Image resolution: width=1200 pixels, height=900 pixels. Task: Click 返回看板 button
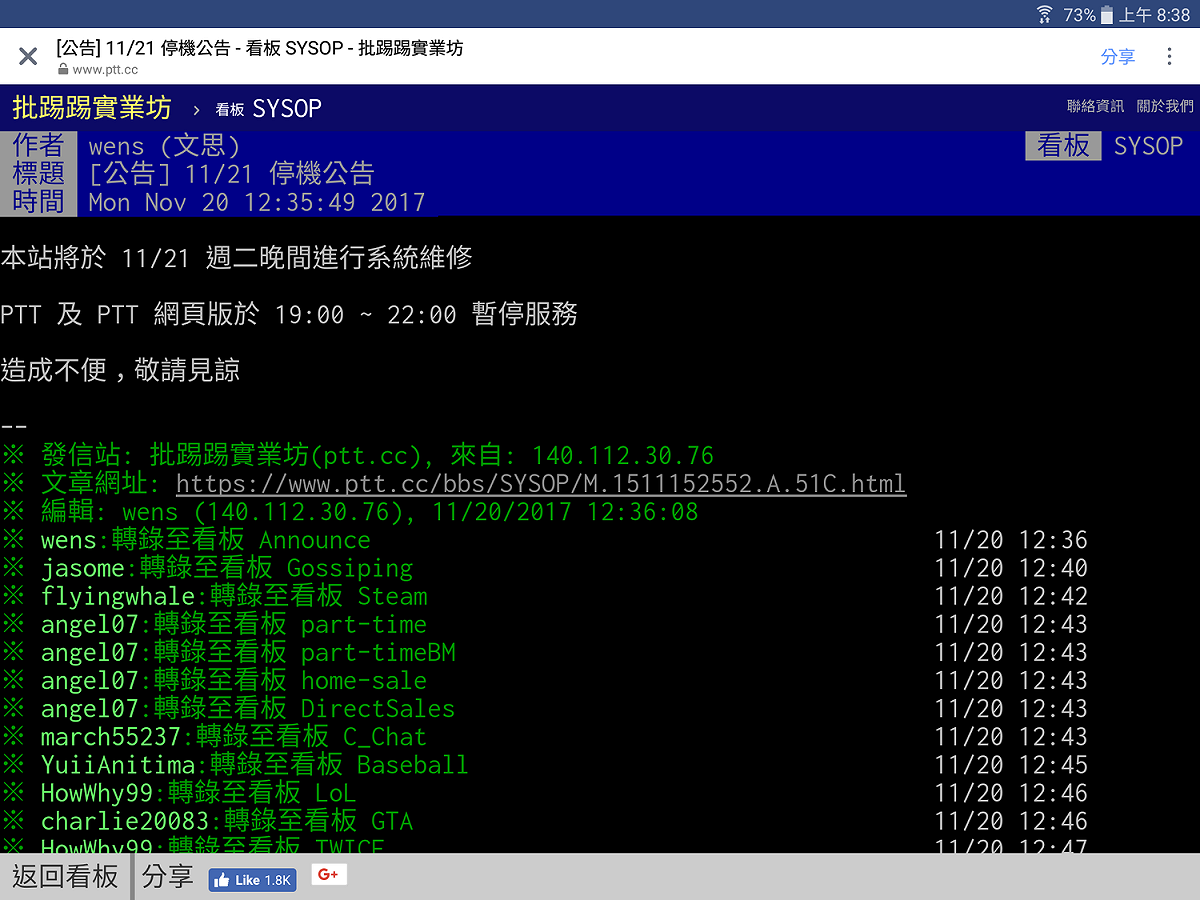pyautogui.click(x=65, y=877)
